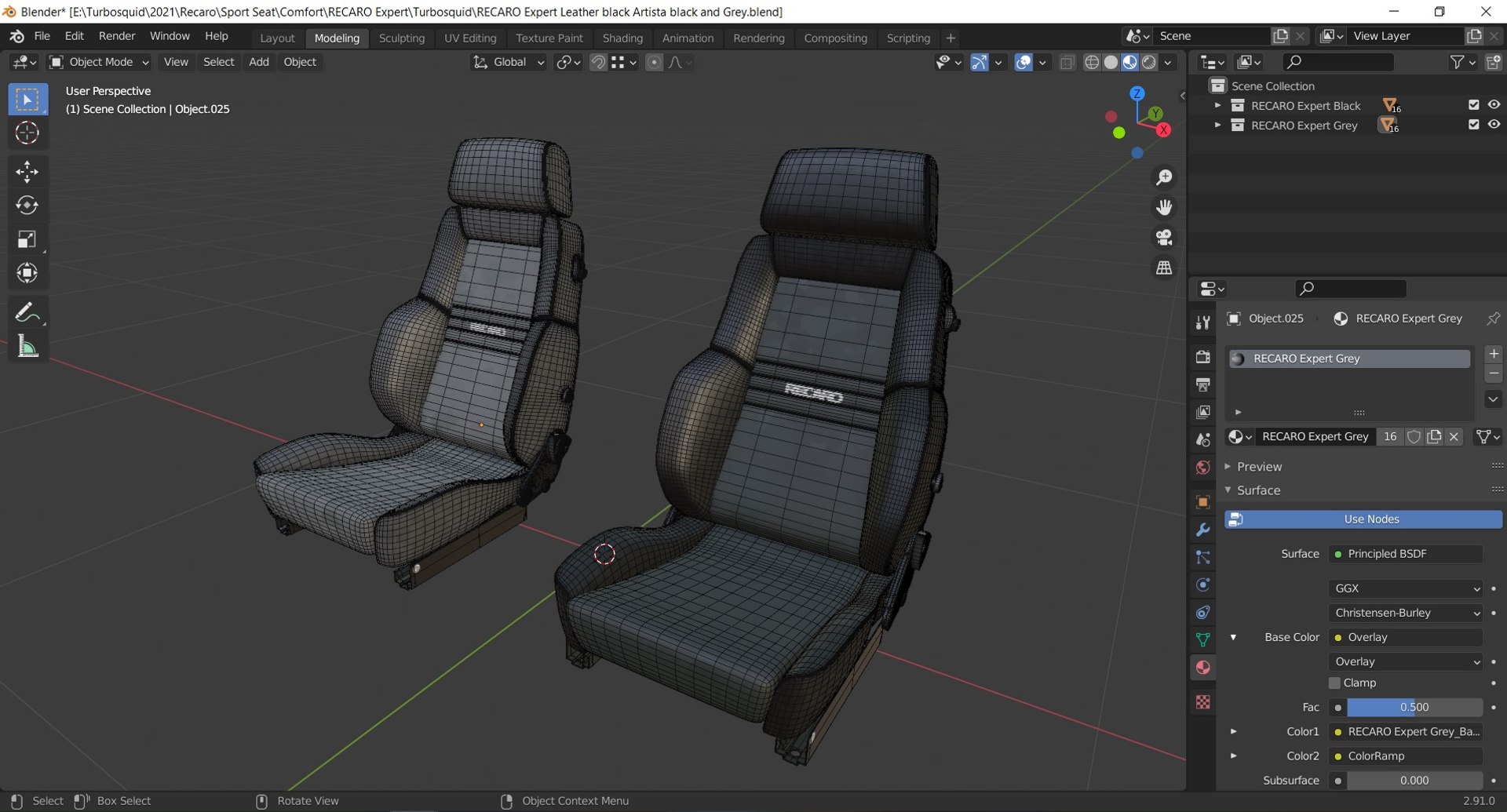This screenshot has width=1507, height=812.
Task: Open the Modifier properties wrench tab
Action: [x=1202, y=530]
